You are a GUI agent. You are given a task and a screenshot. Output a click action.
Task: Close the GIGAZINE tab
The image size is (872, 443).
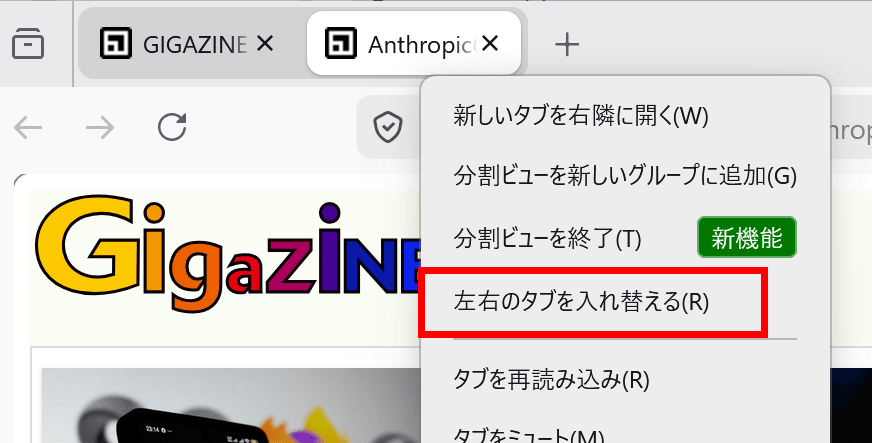pyautogui.click(x=265, y=43)
